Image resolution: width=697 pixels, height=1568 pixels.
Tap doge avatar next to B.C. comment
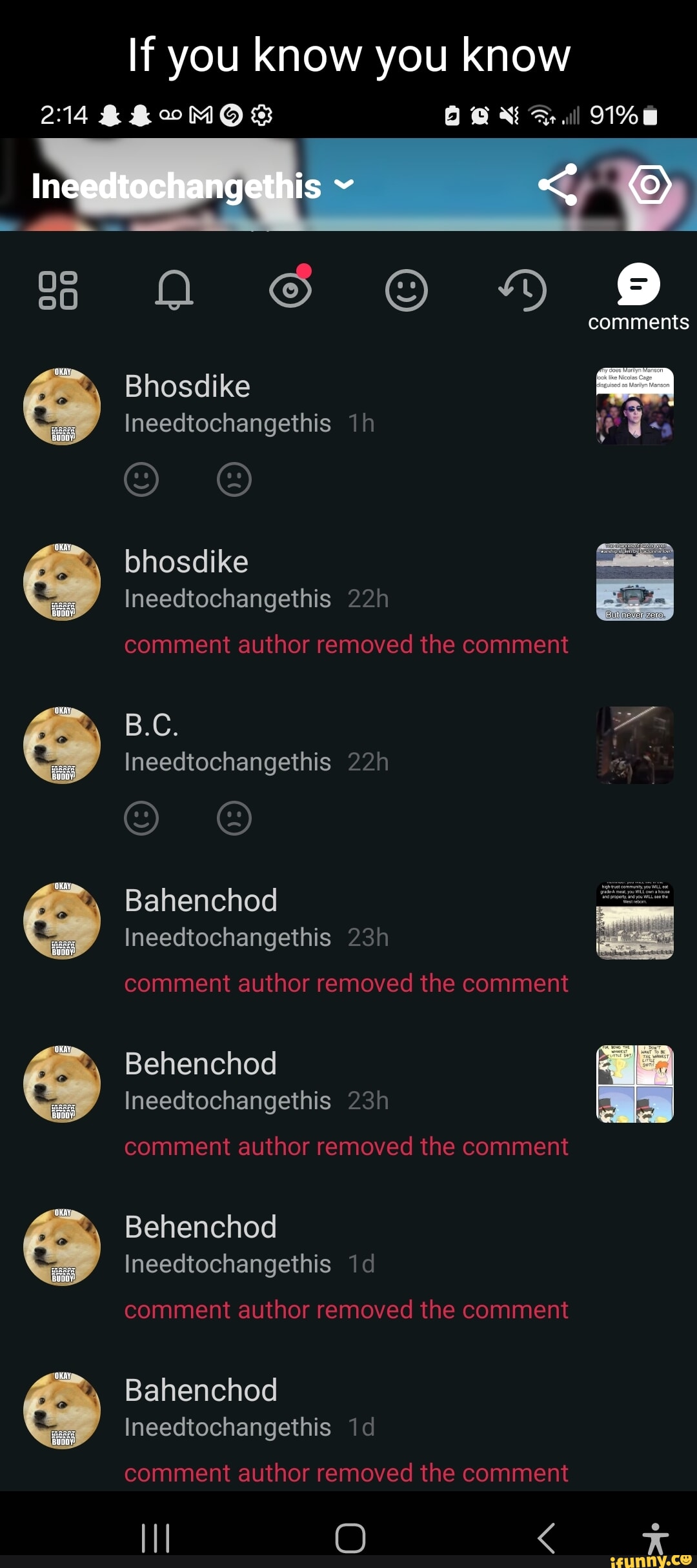coord(62,745)
